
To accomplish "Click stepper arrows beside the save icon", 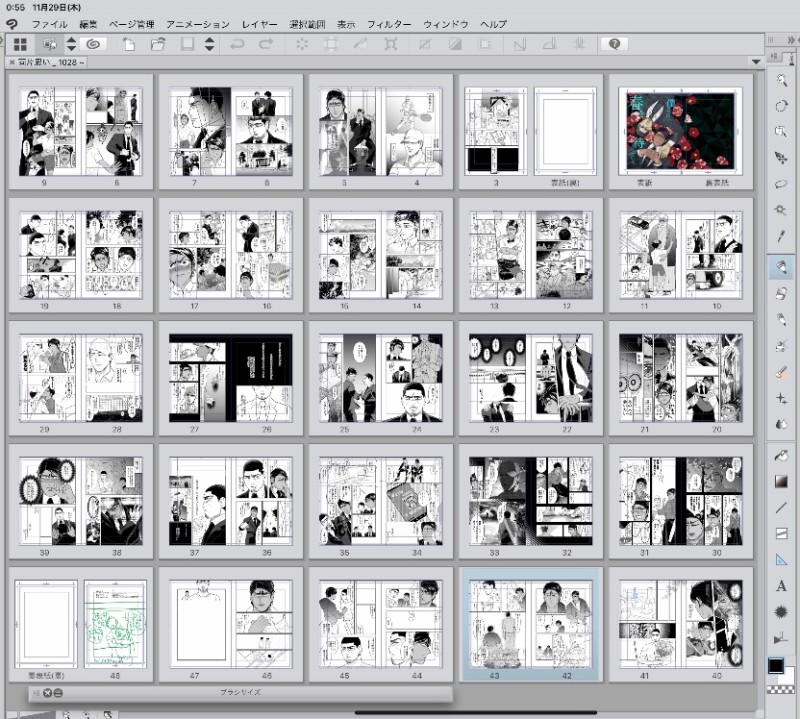I will [209, 44].
